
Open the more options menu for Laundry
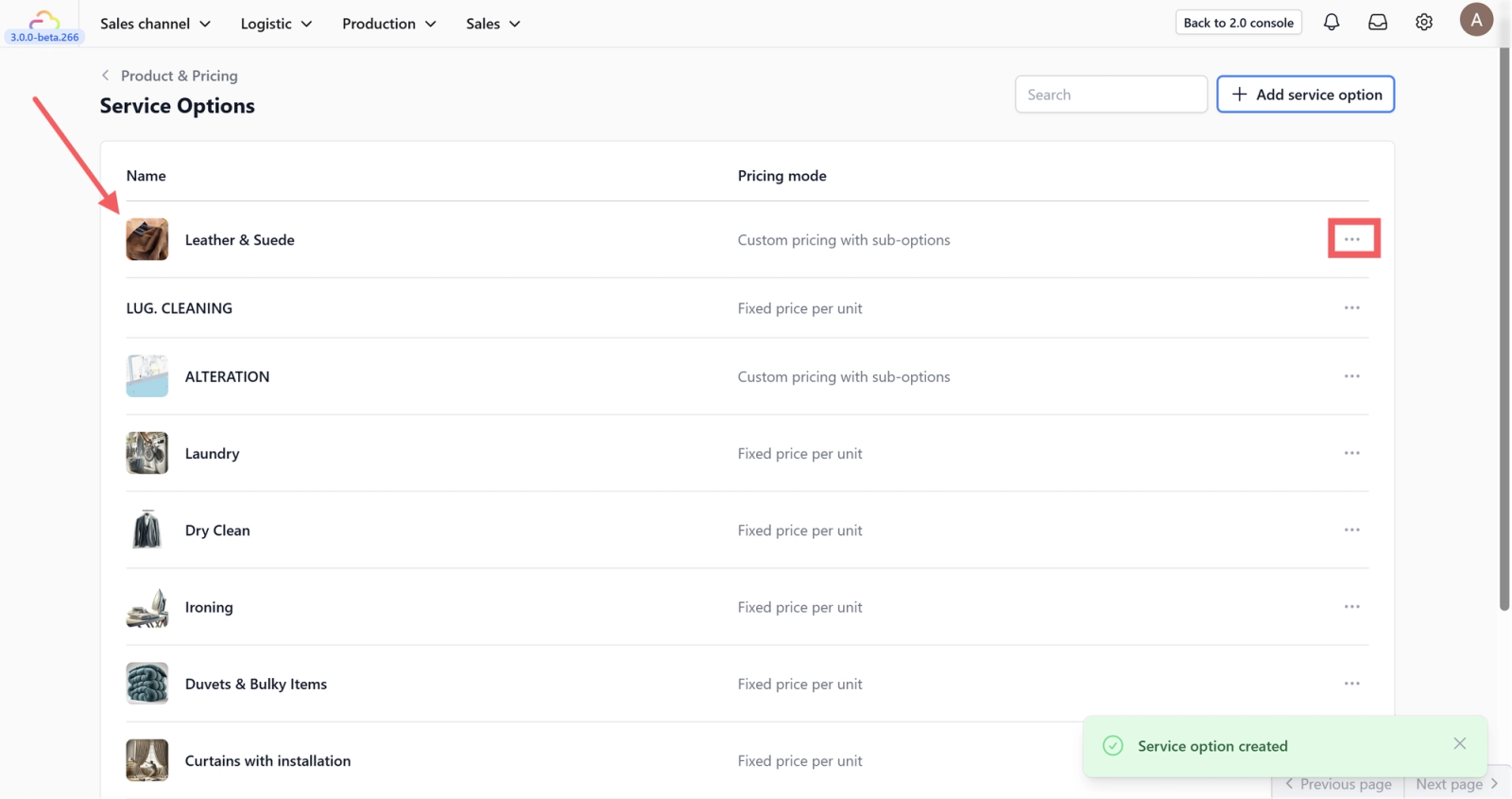(x=1352, y=453)
